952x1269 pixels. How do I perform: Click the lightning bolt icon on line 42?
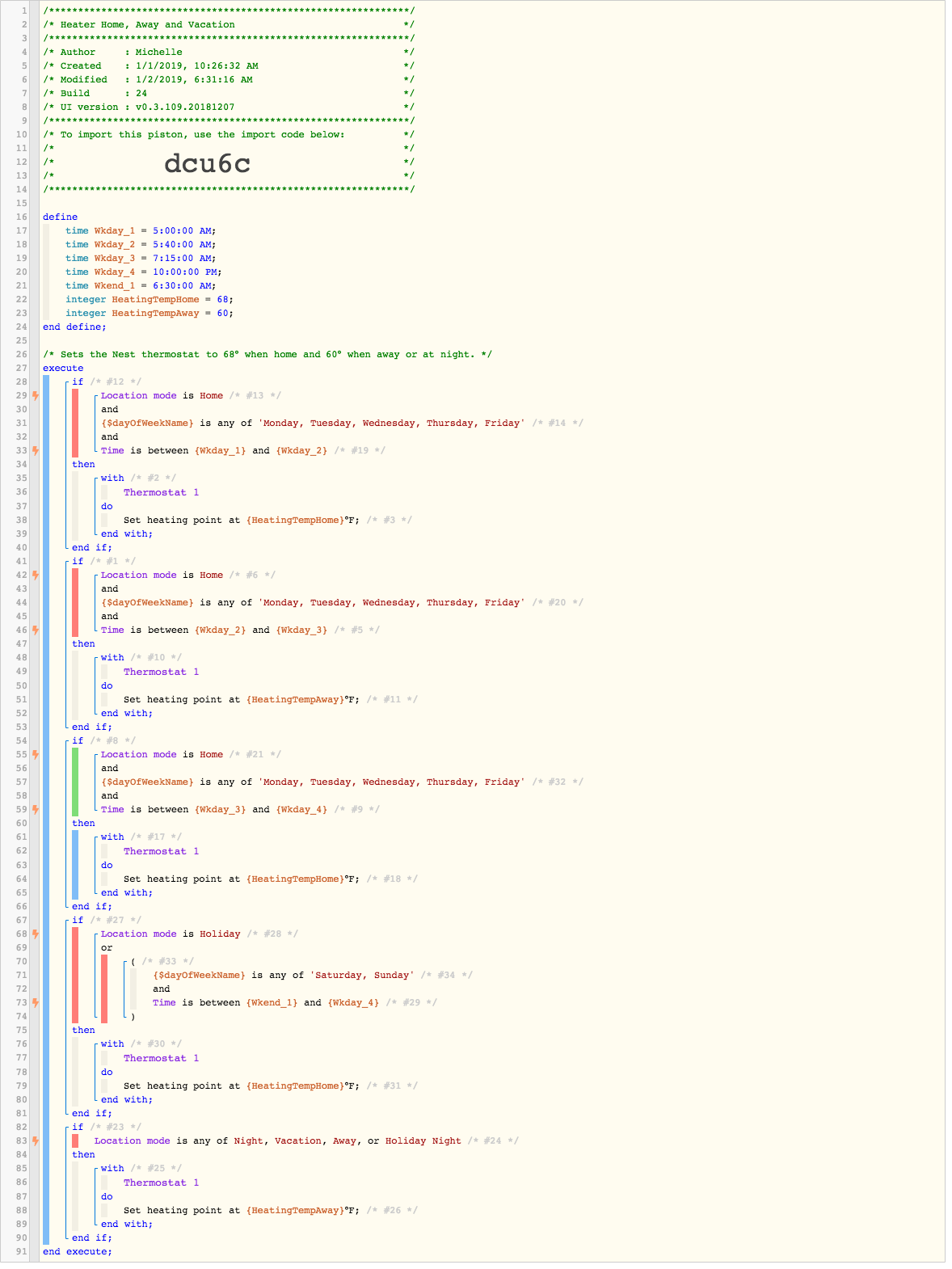pos(36,575)
